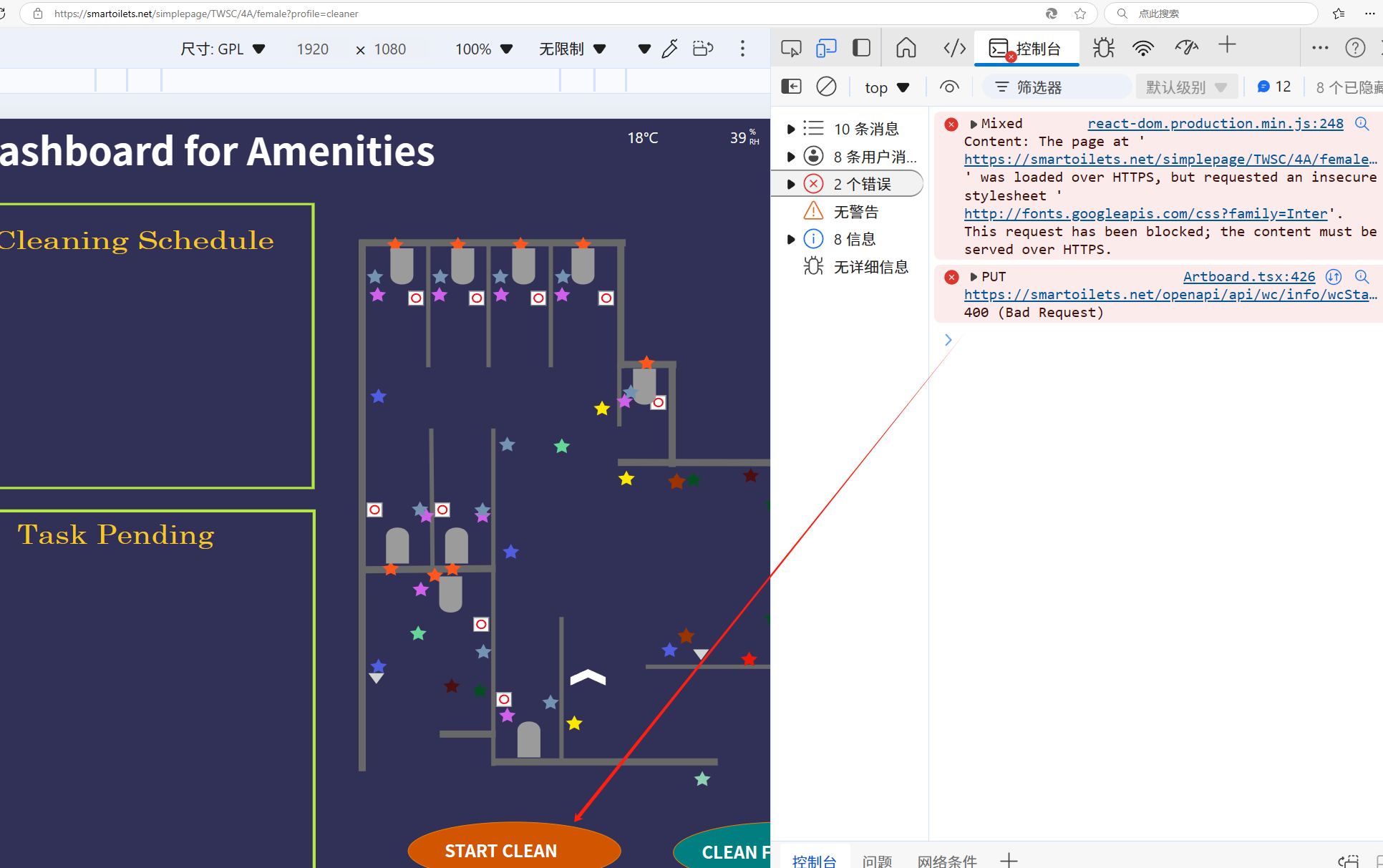Expand the 2 个错误 errors group
The height and width of the screenshot is (868, 1383).
pyautogui.click(x=790, y=184)
